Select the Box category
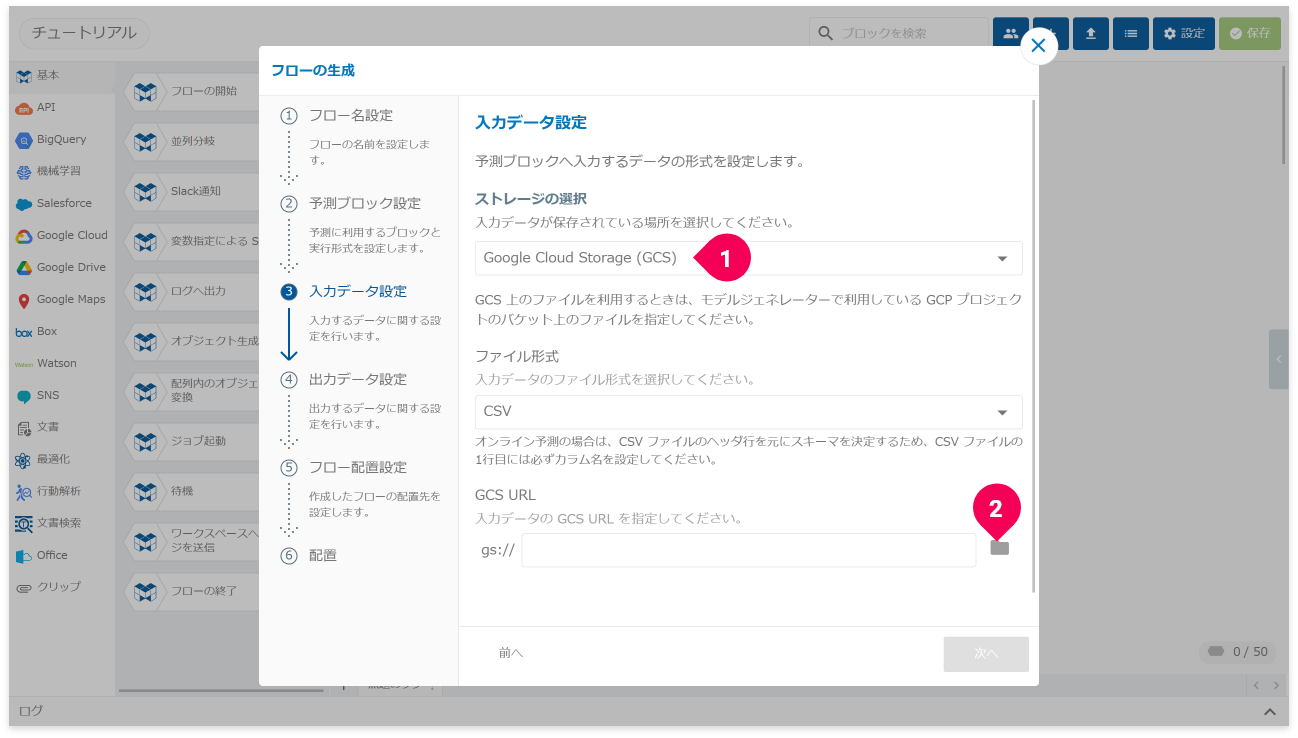Viewport: 1298px width, 738px height. click(60, 332)
